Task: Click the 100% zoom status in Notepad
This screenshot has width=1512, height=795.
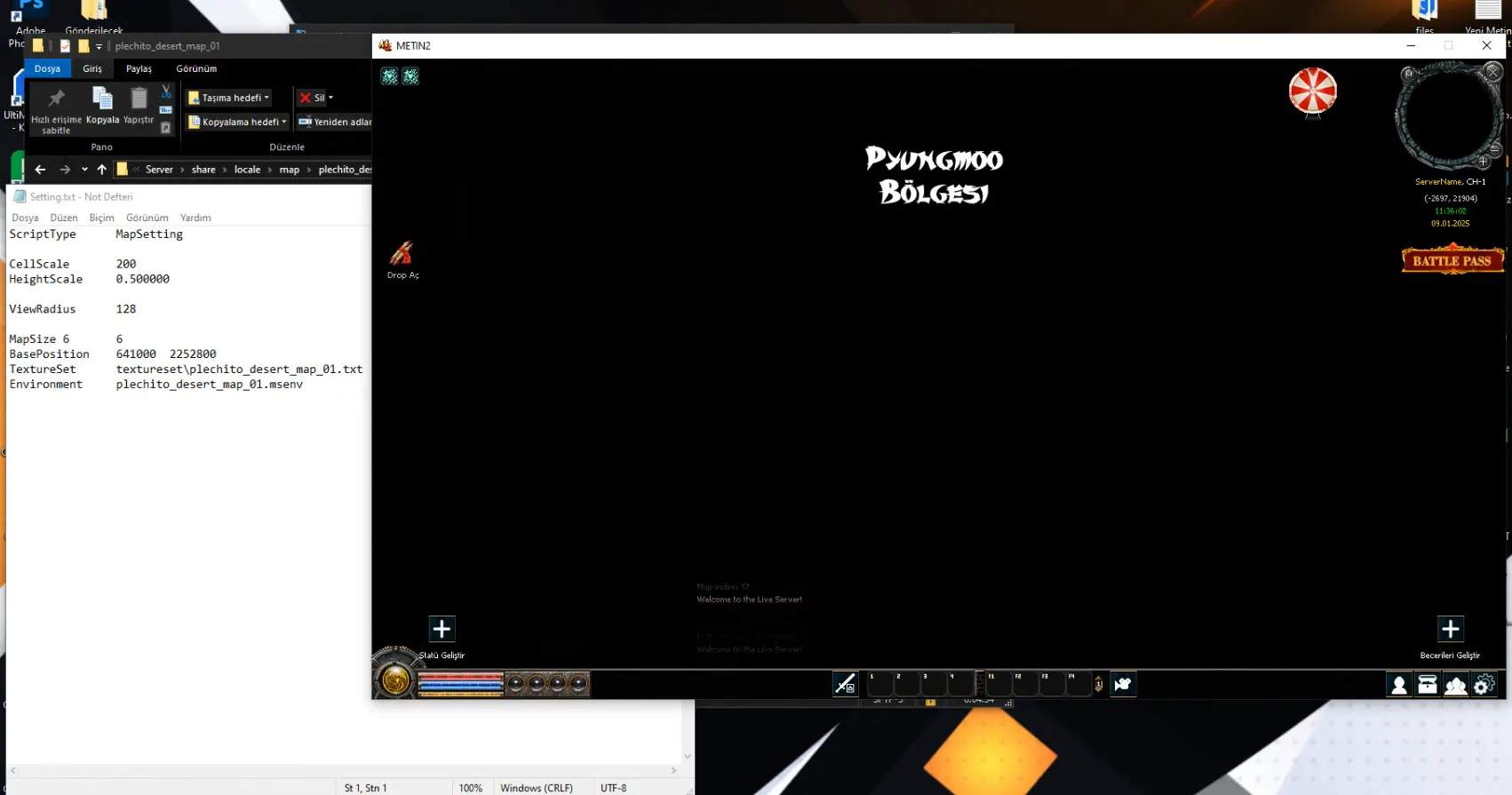Action: coord(471,788)
